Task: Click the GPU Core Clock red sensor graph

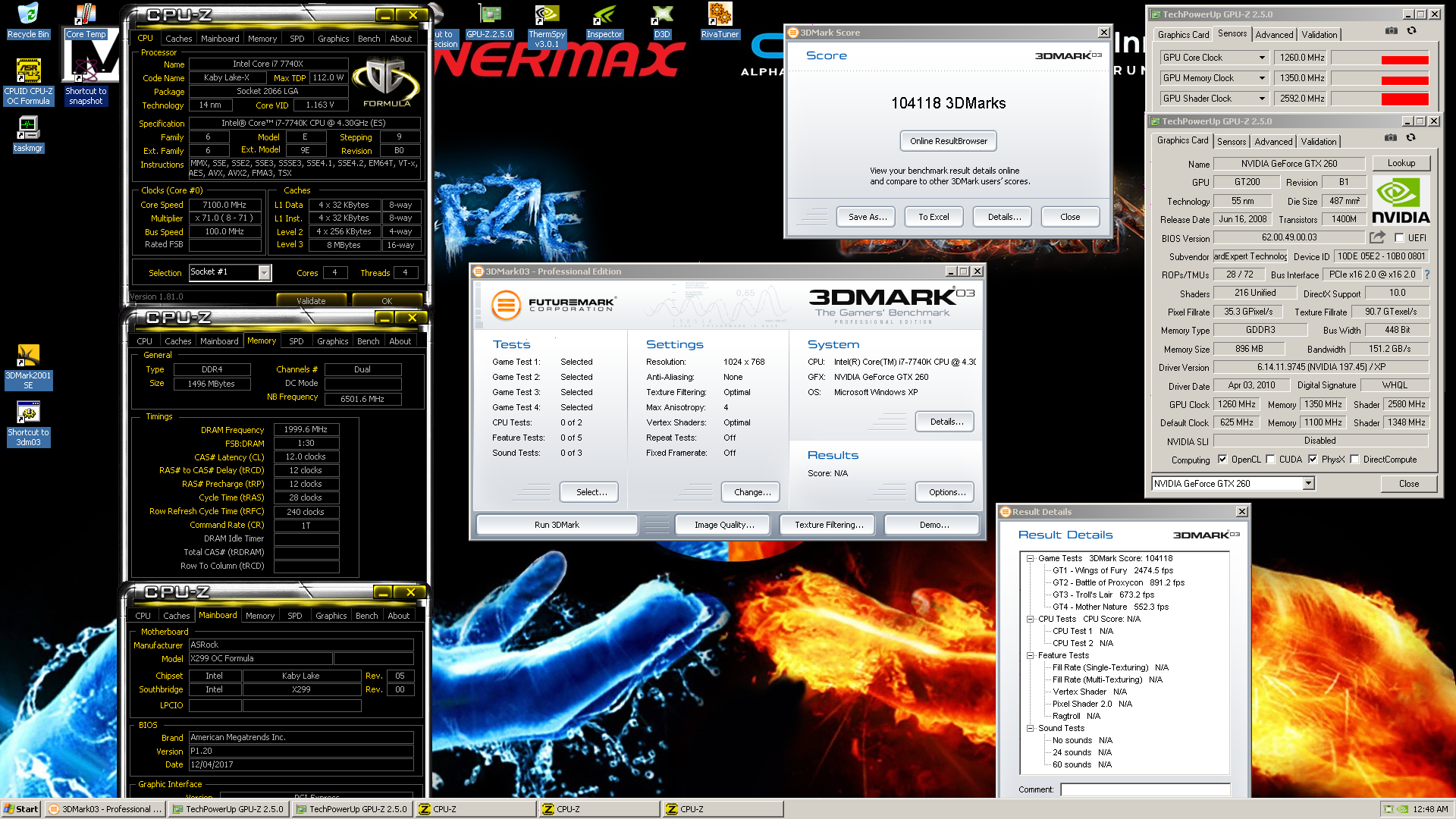Action: 1380,58
